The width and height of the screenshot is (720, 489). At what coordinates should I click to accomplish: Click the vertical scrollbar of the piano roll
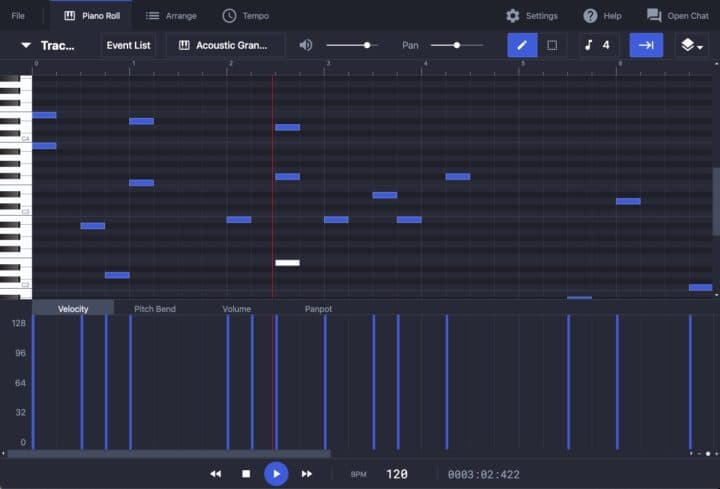(716, 202)
